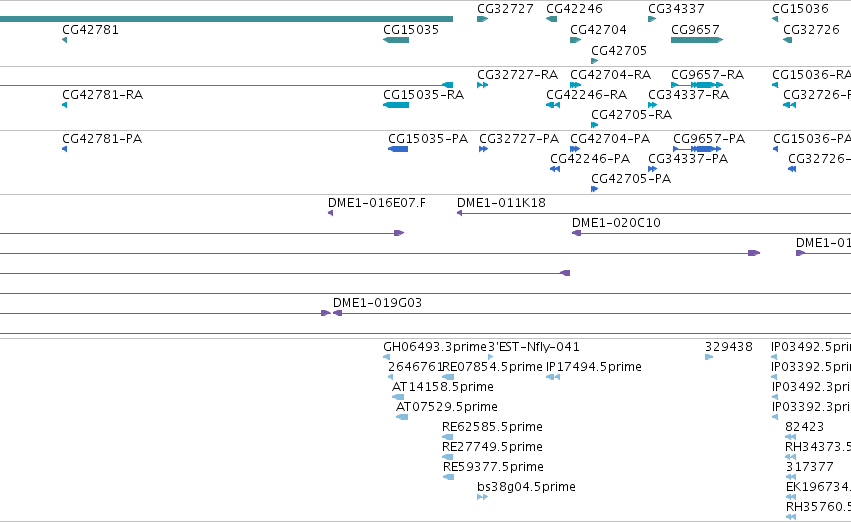Click the CG42246 gene label
Screen dimensions: 851x522
pos(574,9)
